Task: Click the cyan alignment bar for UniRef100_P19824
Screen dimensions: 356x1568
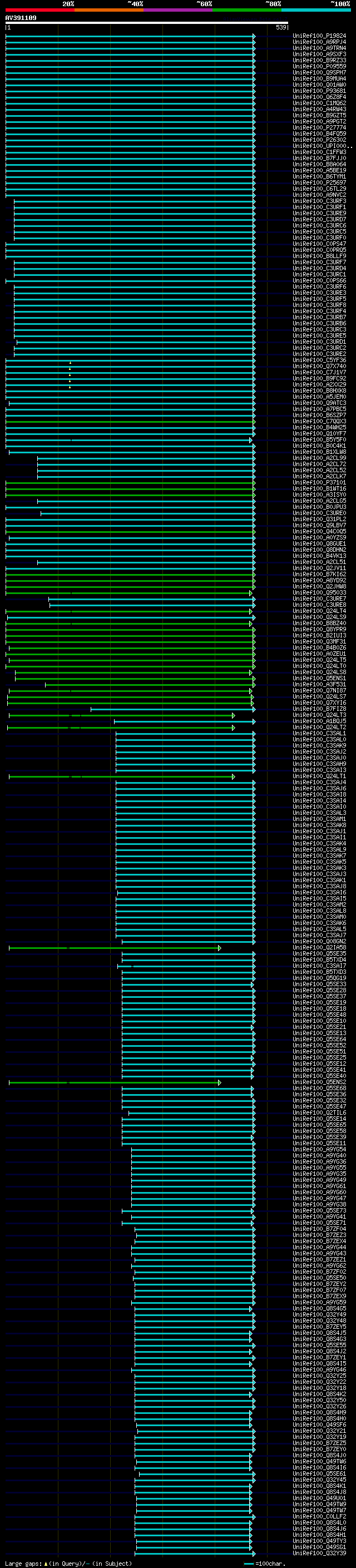Action: click(130, 36)
